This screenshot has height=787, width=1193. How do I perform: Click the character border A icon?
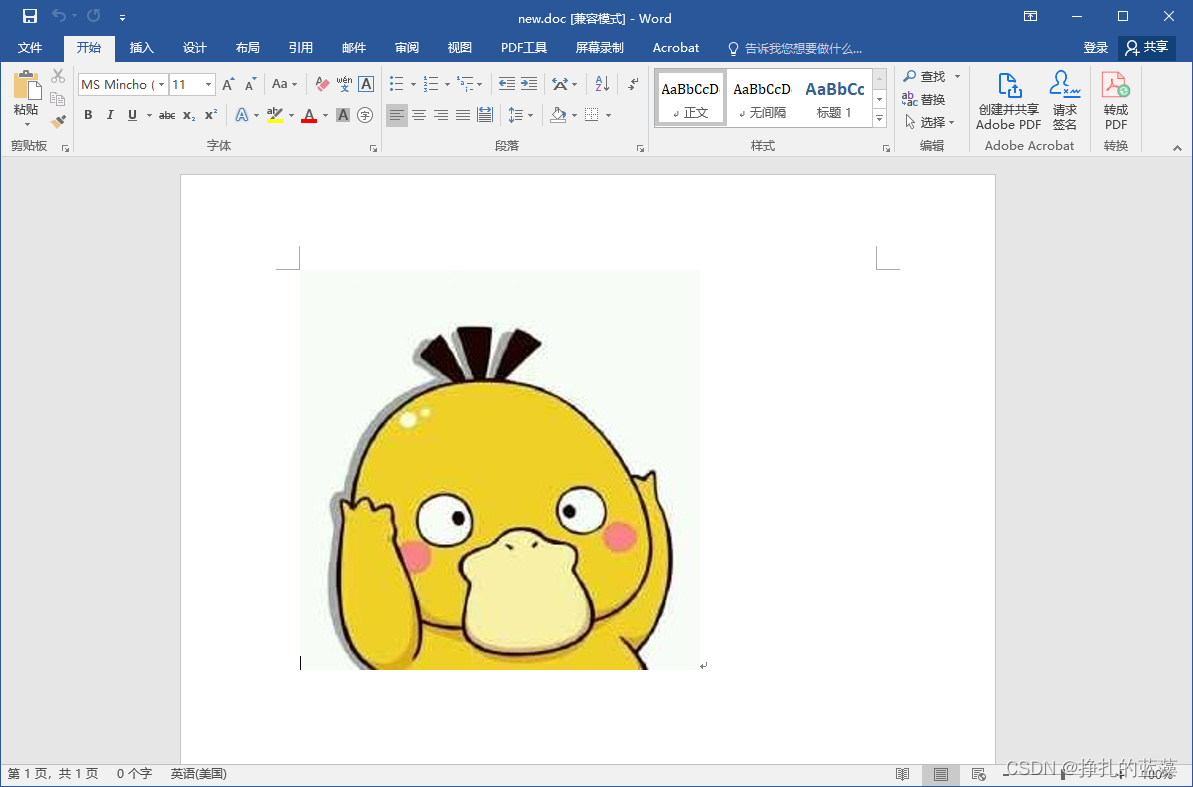click(x=366, y=84)
